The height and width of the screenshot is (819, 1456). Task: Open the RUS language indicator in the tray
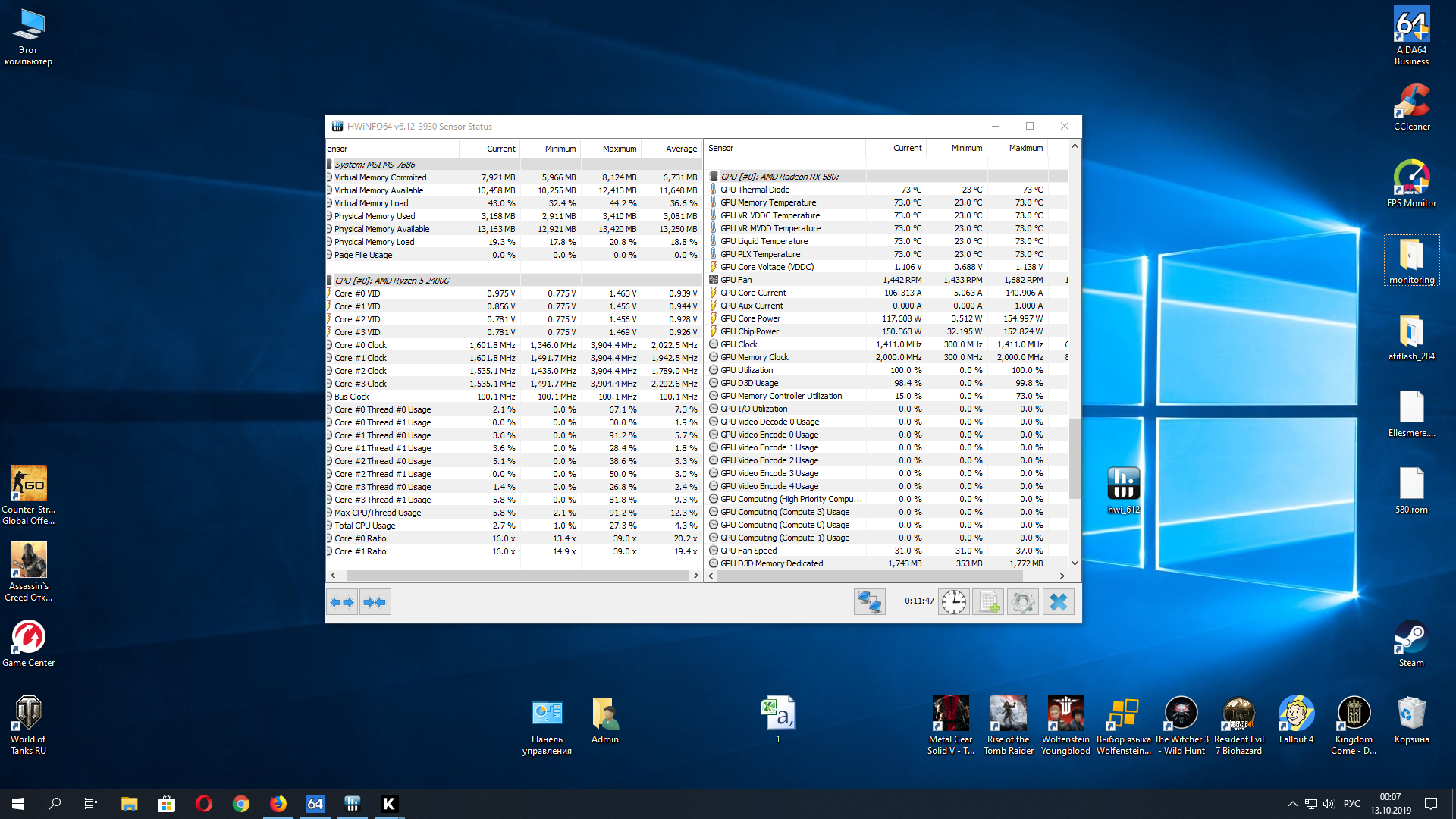click(x=1351, y=804)
